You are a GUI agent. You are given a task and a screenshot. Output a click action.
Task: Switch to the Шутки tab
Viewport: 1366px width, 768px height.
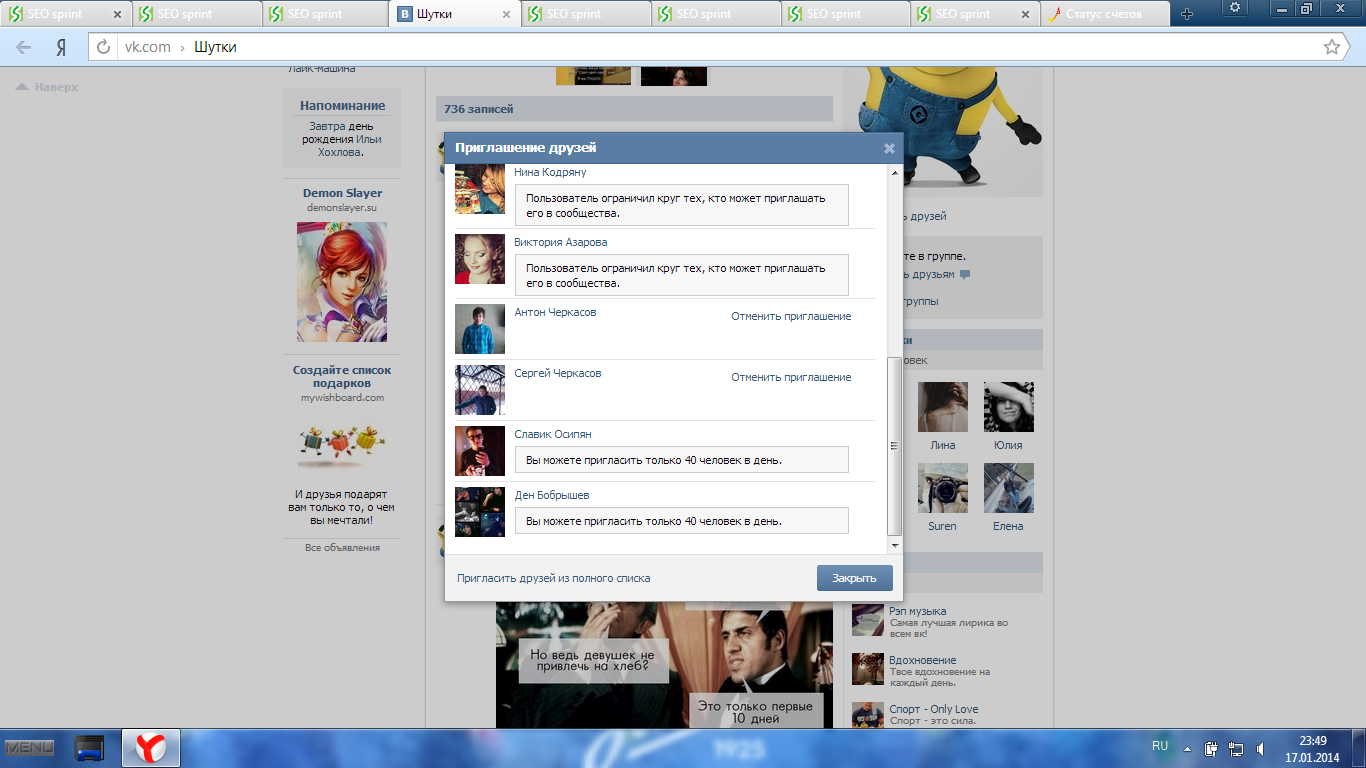[455, 14]
